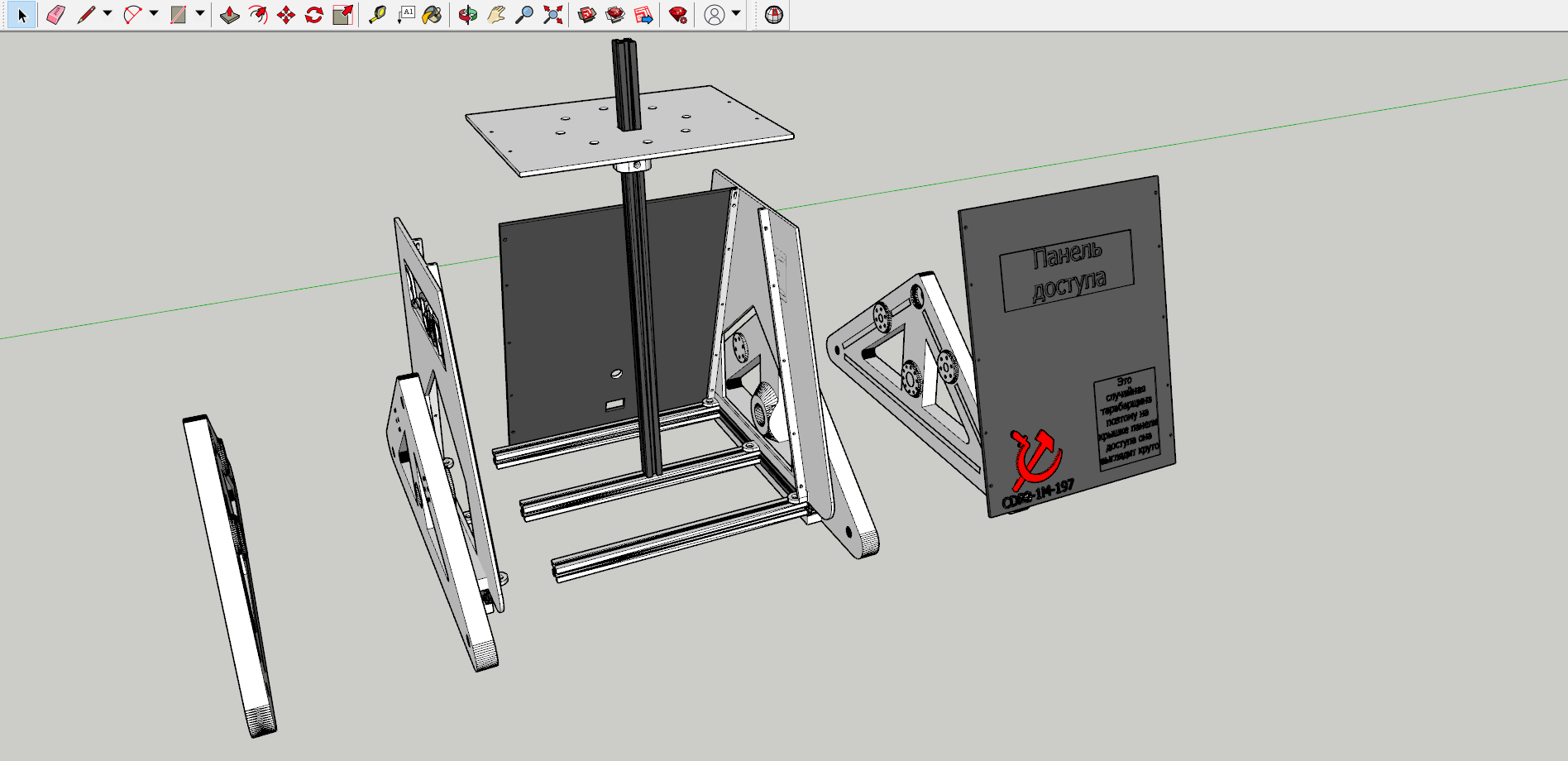Viewport: 1568px width, 761px height.
Task: Pick the Scale tool
Action: pyautogui.click(x=342, y=15)
